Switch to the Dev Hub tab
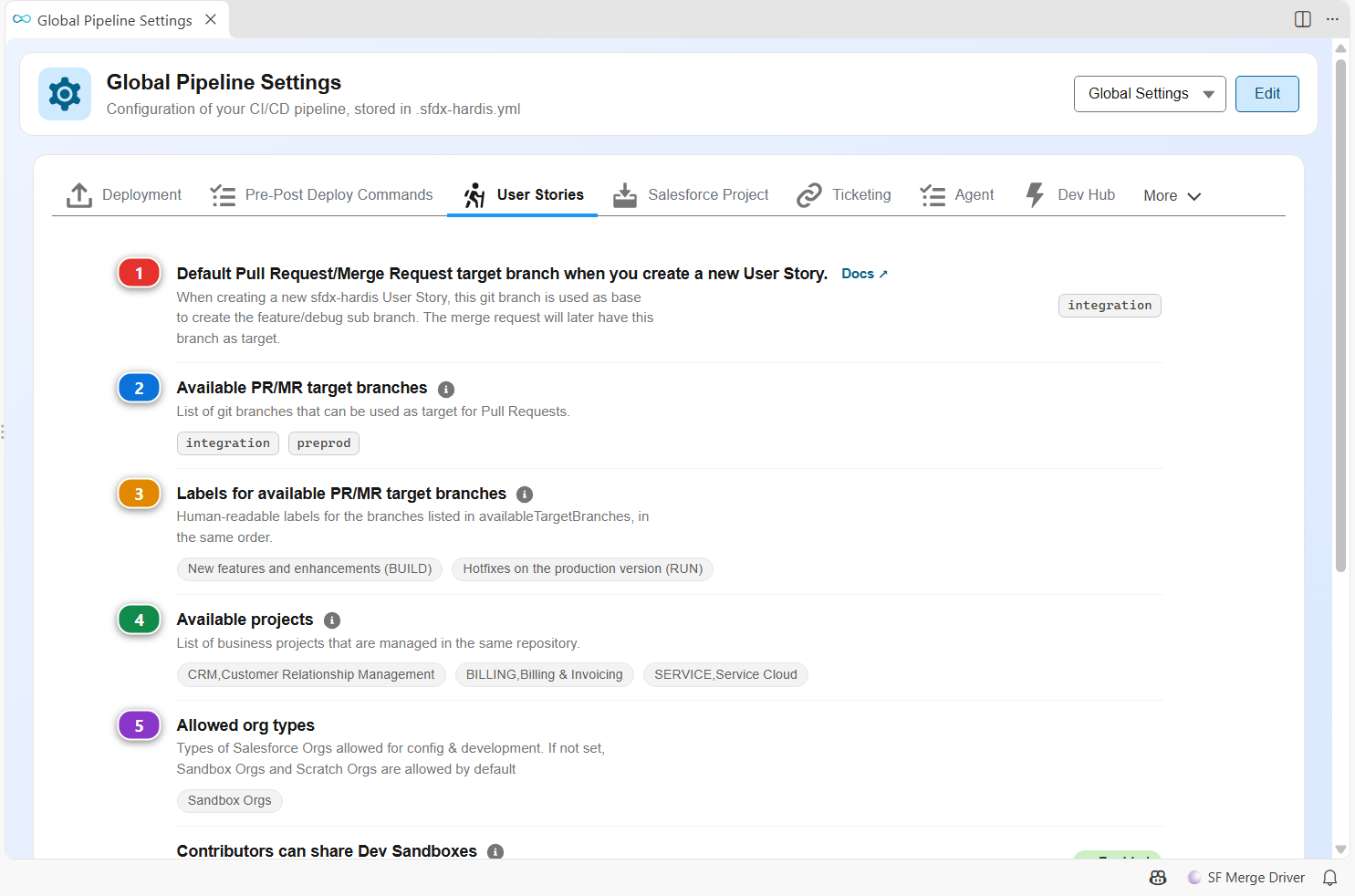1355x896 pixels. click(1070, 194)
